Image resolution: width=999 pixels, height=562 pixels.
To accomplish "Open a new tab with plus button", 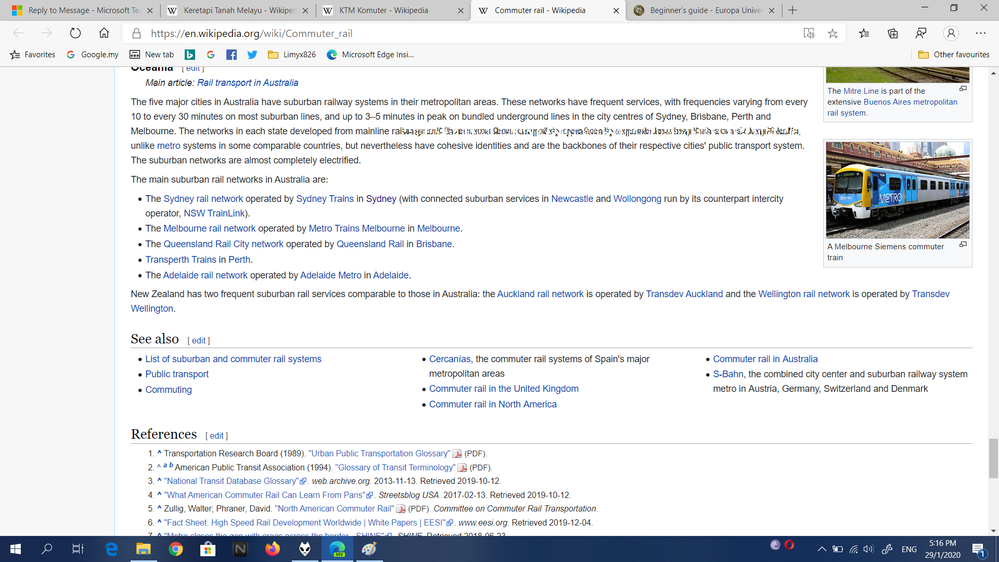I will (x=793, y=10).
